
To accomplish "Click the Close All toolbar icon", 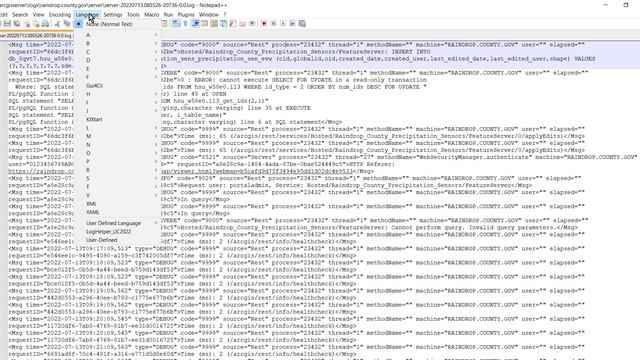I will click(36, 24).
